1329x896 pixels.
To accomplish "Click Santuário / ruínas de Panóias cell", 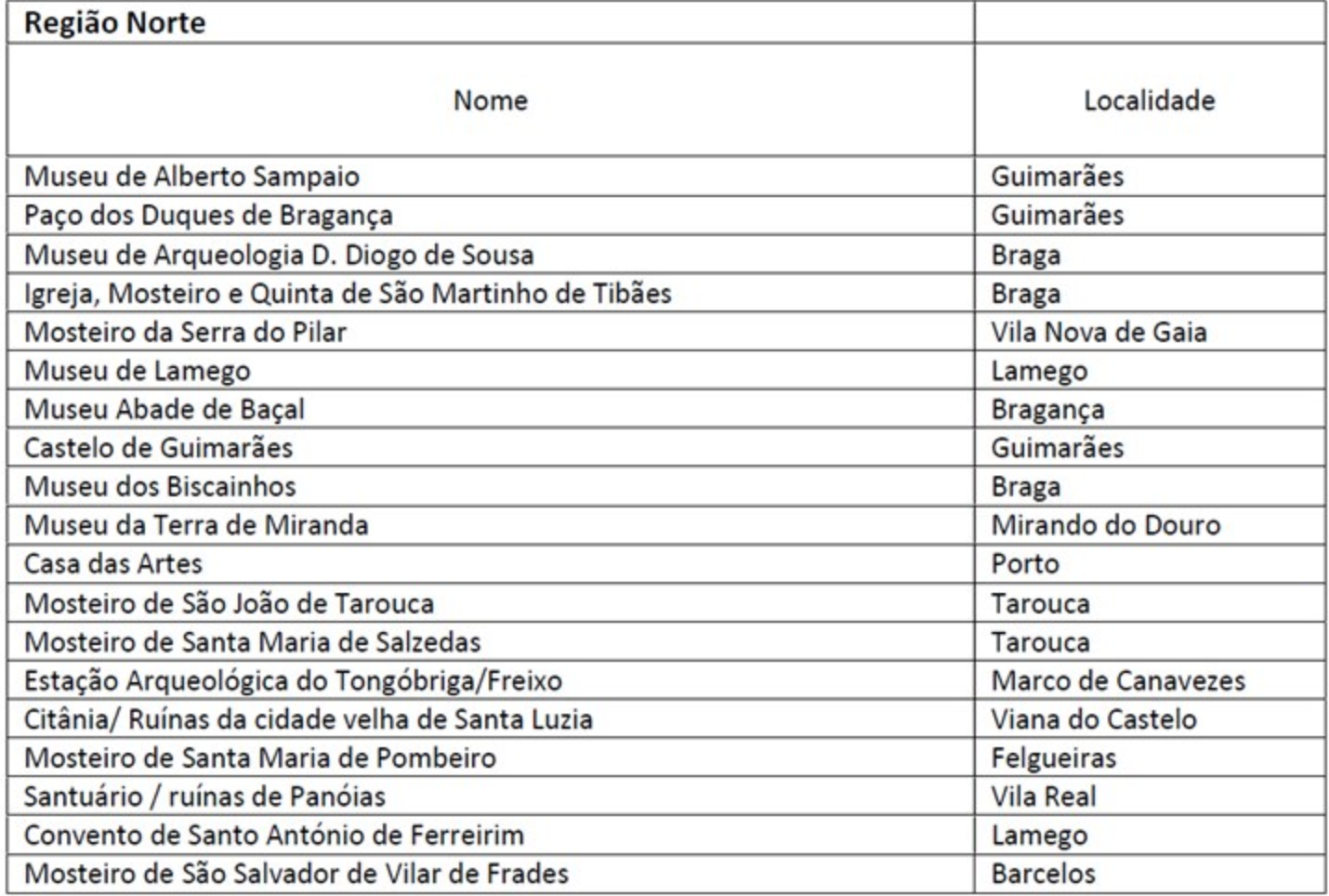I will pyautogui.click(x=491, y=796).
